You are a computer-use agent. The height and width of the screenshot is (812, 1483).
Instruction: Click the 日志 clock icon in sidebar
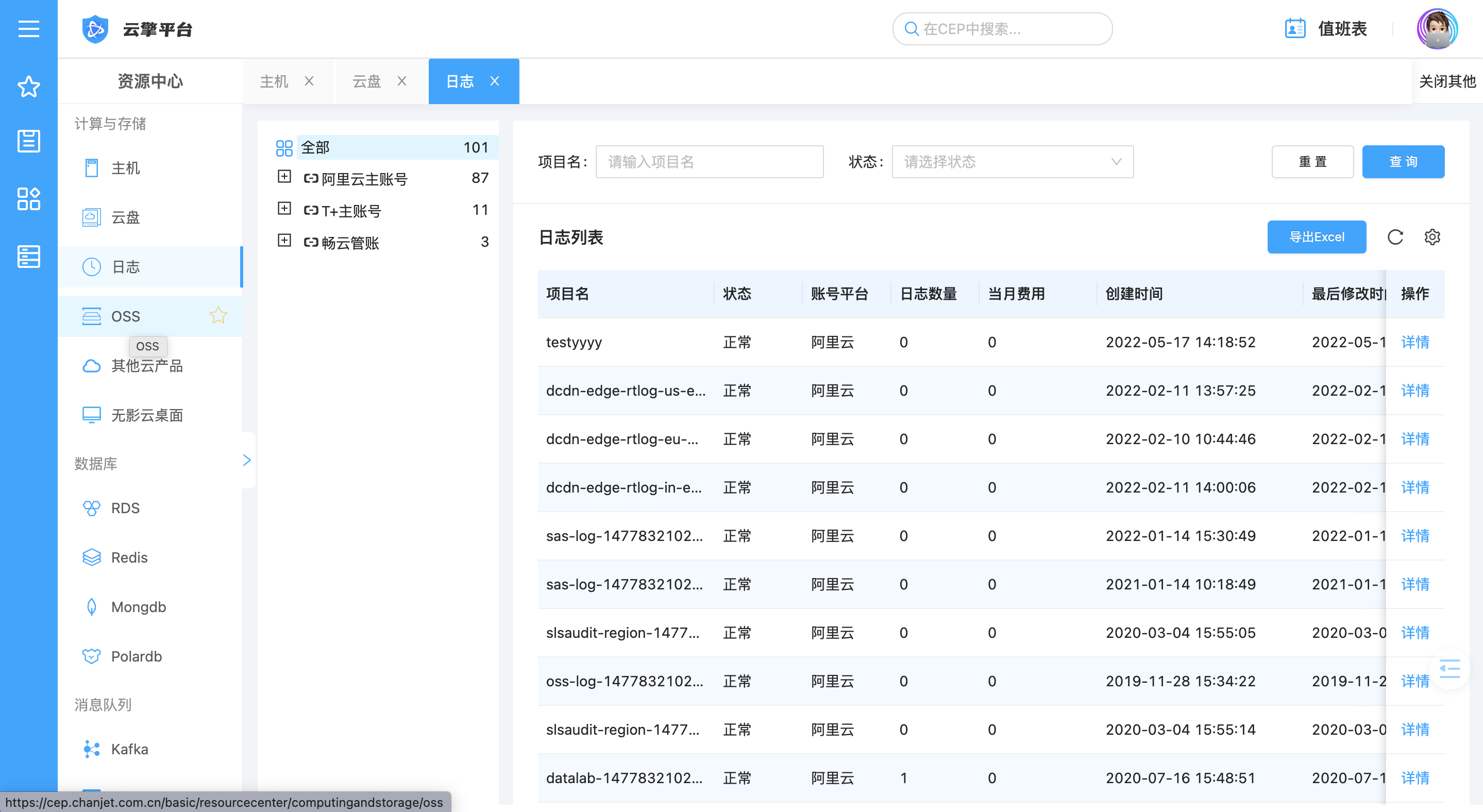(92, 267)
